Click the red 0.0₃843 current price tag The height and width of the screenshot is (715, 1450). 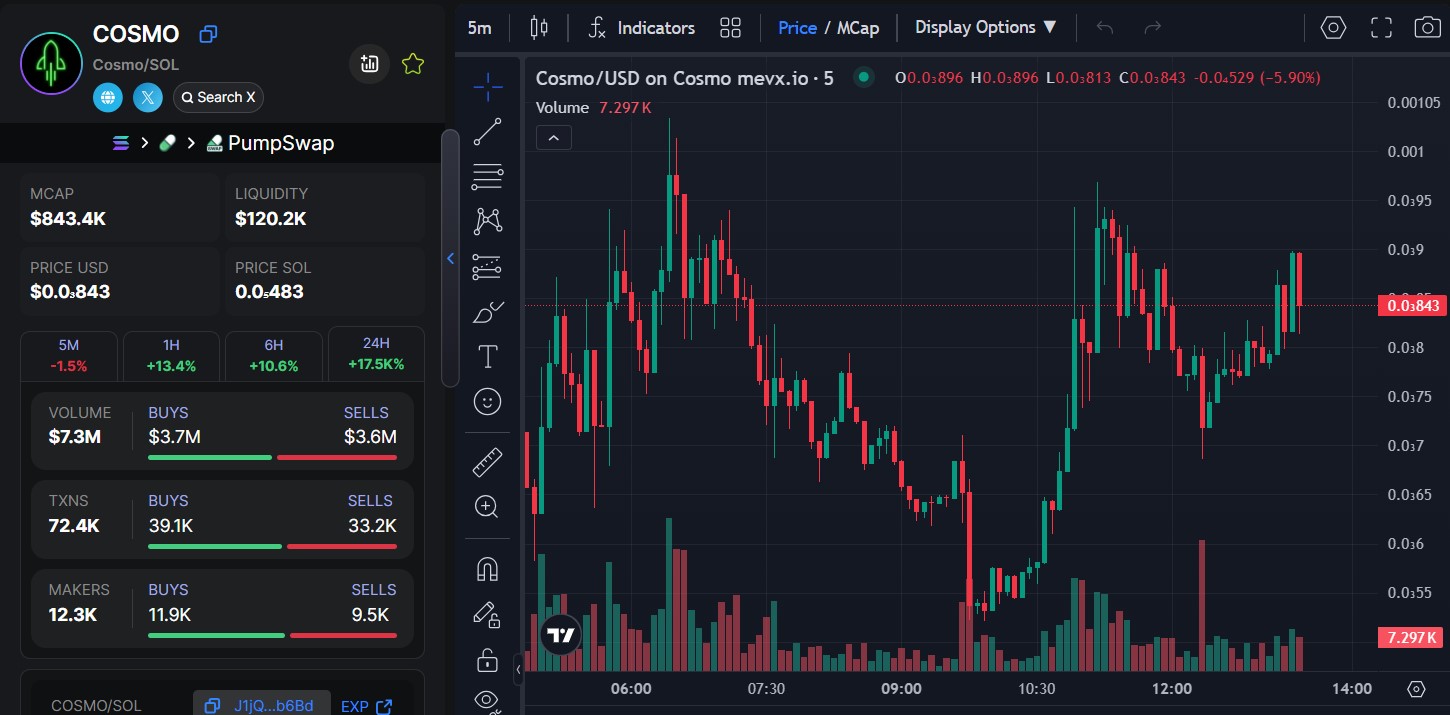(1411, 306)
